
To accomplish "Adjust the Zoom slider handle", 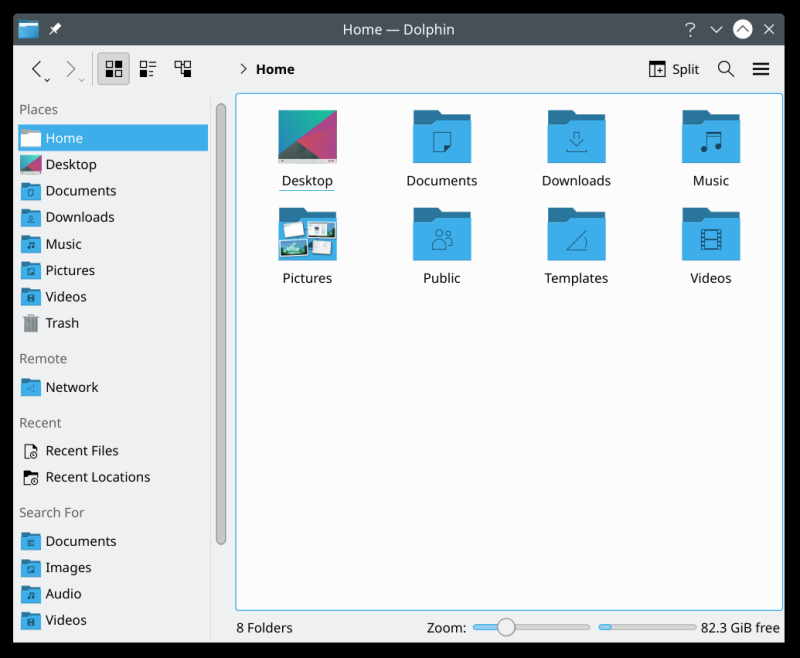I will click(506, 627).
